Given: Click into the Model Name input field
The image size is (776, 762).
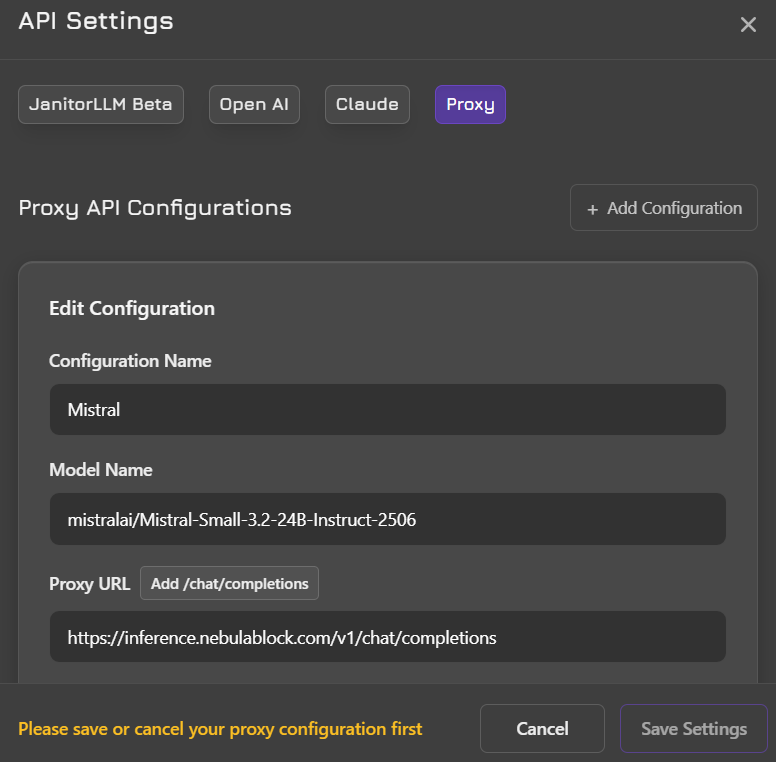Looking at the screenshot, I should click(388, 519).
